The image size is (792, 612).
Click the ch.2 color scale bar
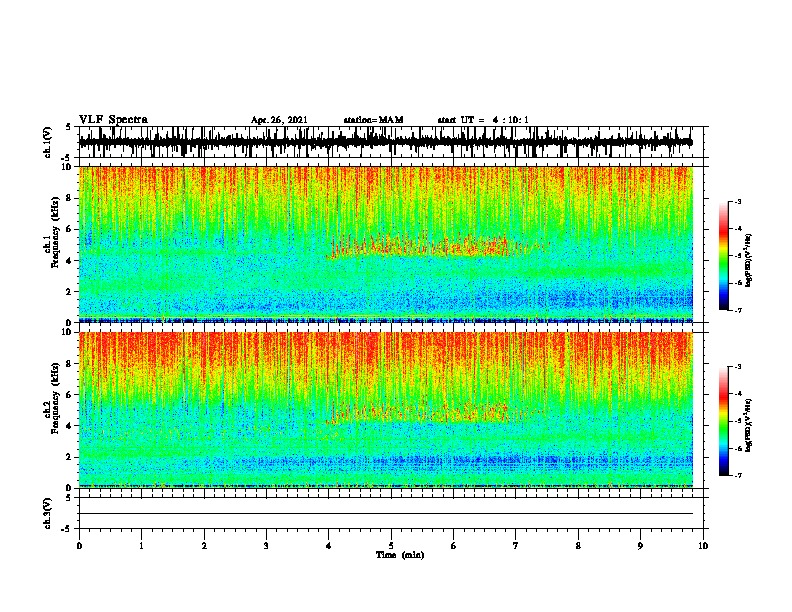(x=724, y=421)
